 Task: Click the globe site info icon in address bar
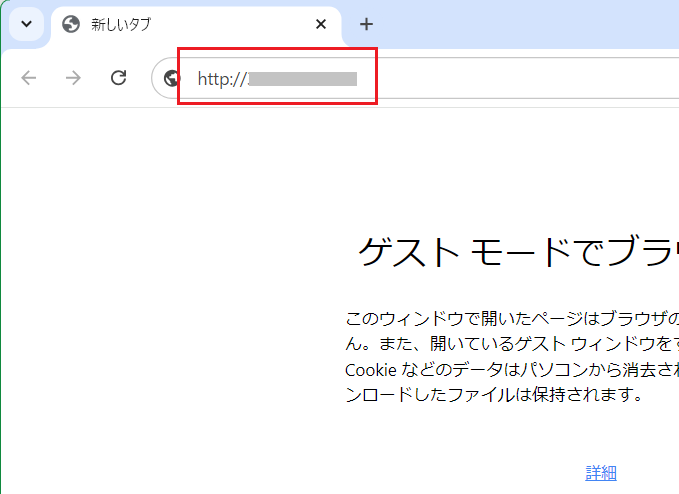(172, 78)
